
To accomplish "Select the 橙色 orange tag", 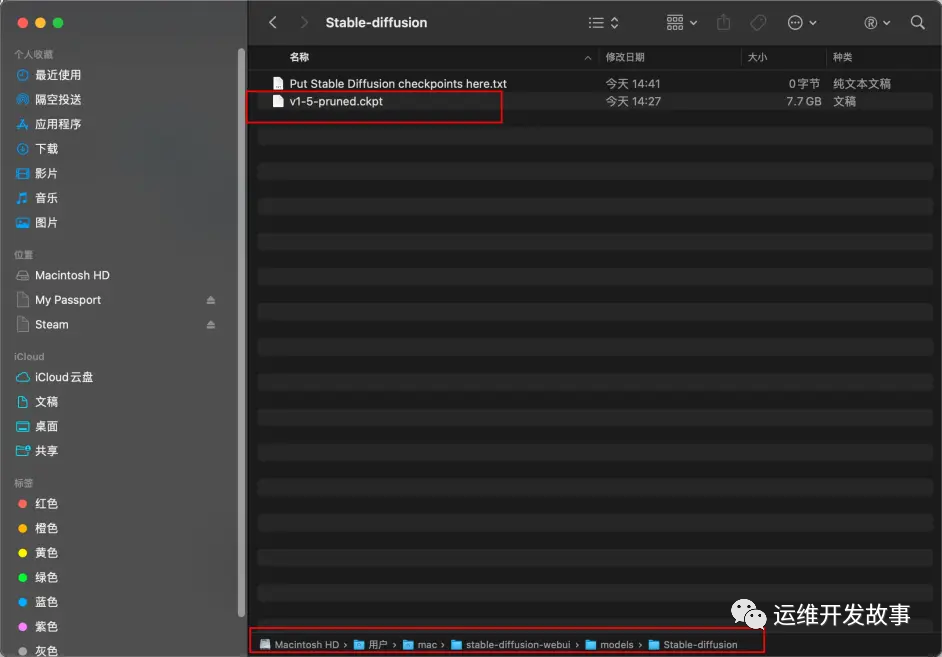I will click(x=46, y=528).
